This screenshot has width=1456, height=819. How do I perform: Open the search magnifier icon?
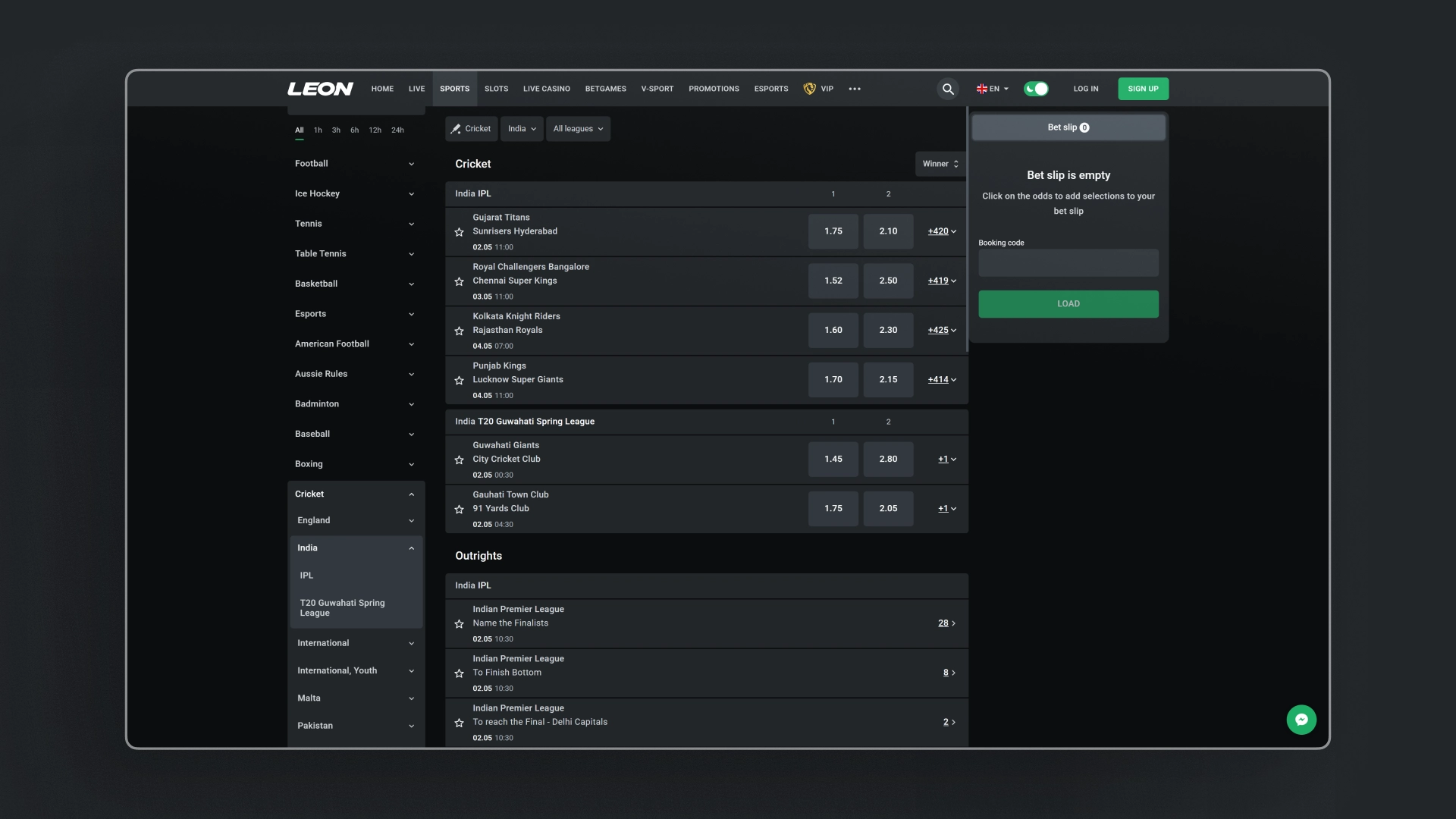pos(948,89)
